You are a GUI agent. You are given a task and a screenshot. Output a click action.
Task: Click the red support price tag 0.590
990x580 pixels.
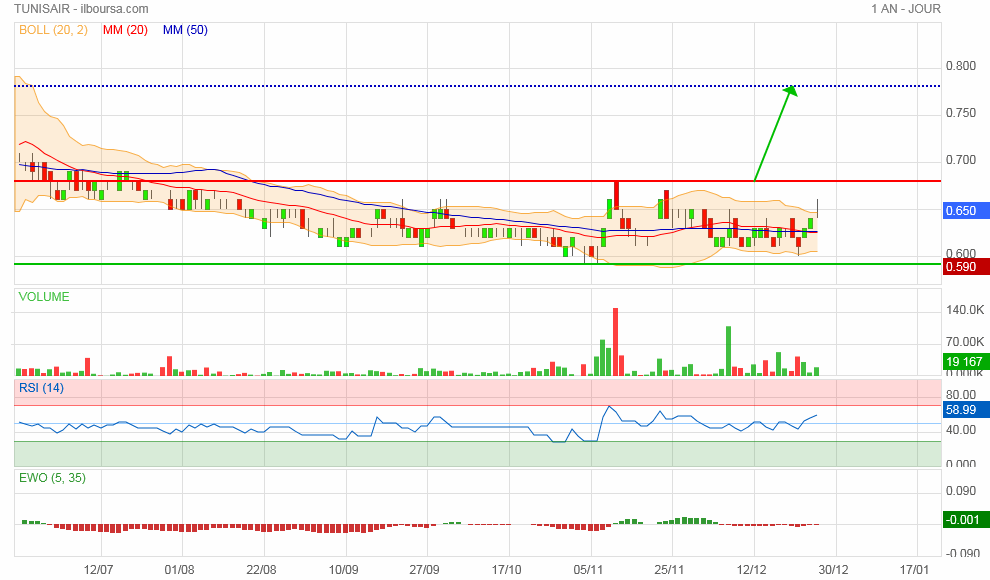point(965,266)
